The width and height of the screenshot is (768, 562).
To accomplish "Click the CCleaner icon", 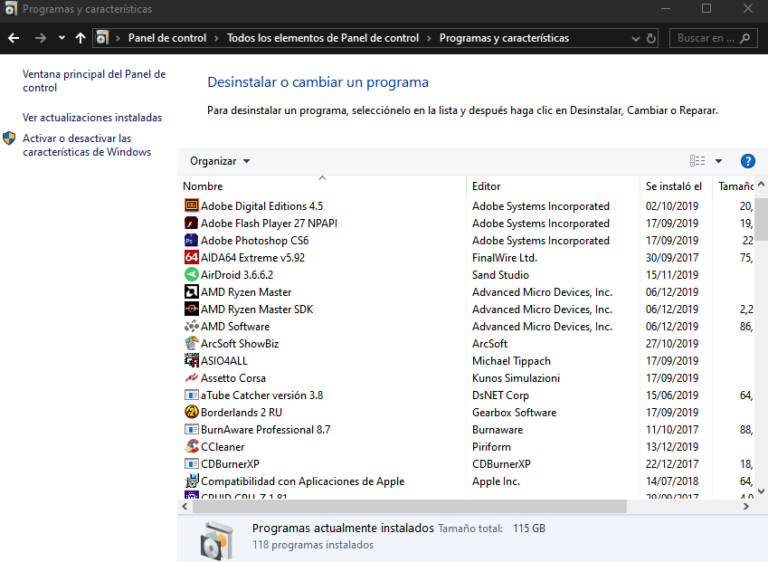I will [191, 446].
